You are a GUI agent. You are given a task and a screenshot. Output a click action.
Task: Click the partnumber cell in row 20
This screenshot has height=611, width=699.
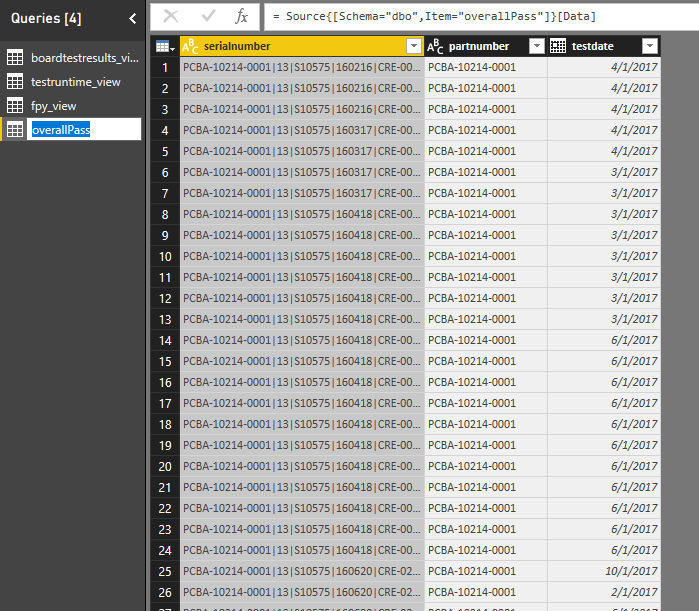click(485, 466)
